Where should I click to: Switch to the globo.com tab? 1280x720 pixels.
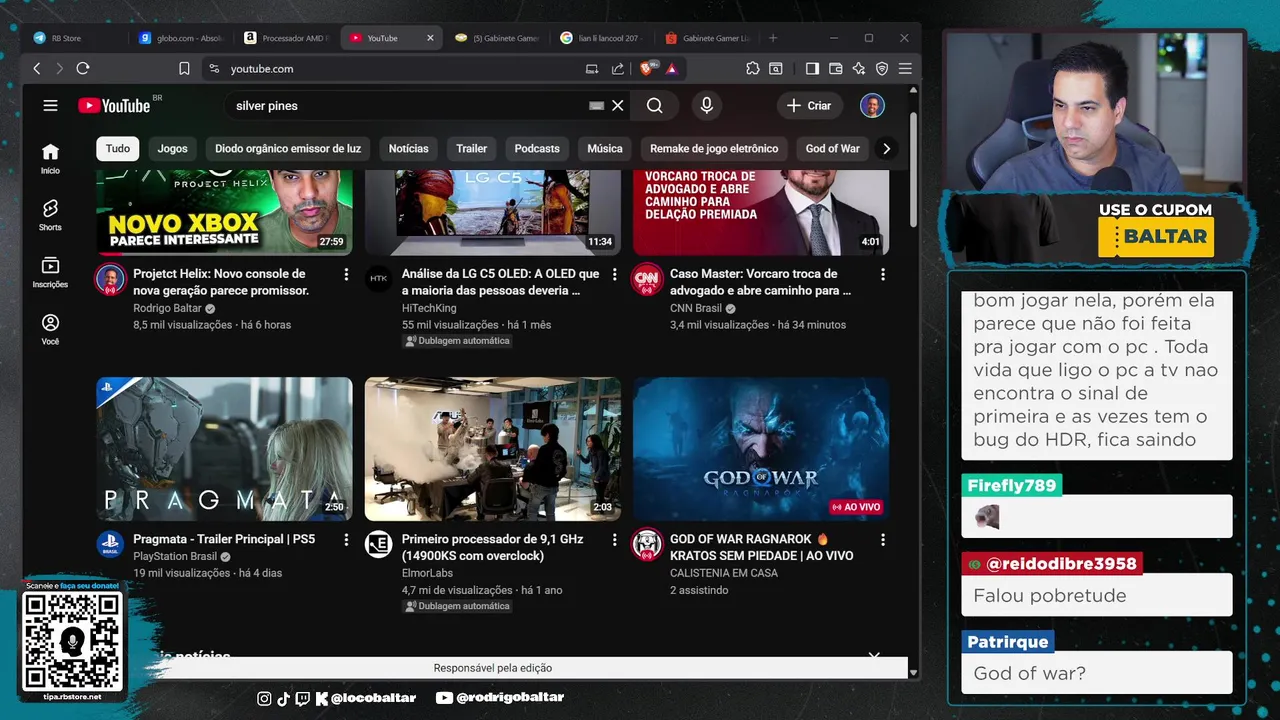182,38
